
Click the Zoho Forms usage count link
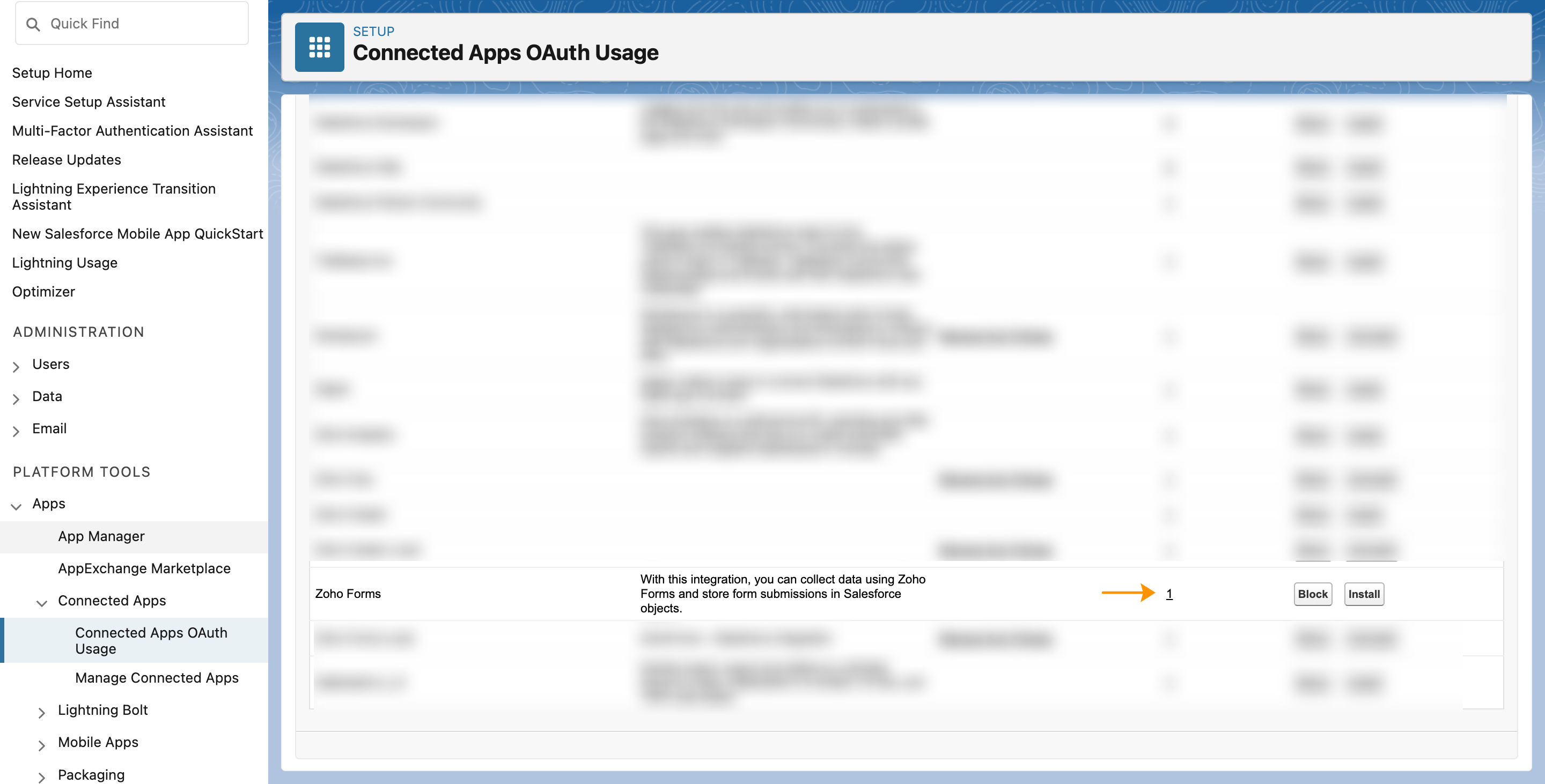pos(1169,593)
